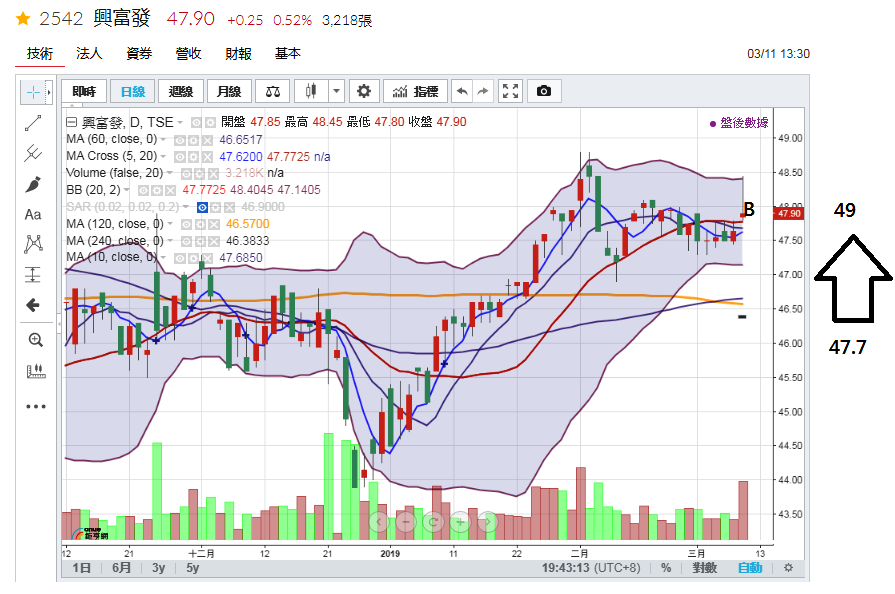
Task: Show the hidden SAR indicator
Action: pyautogui.click(x=203, y=207)
